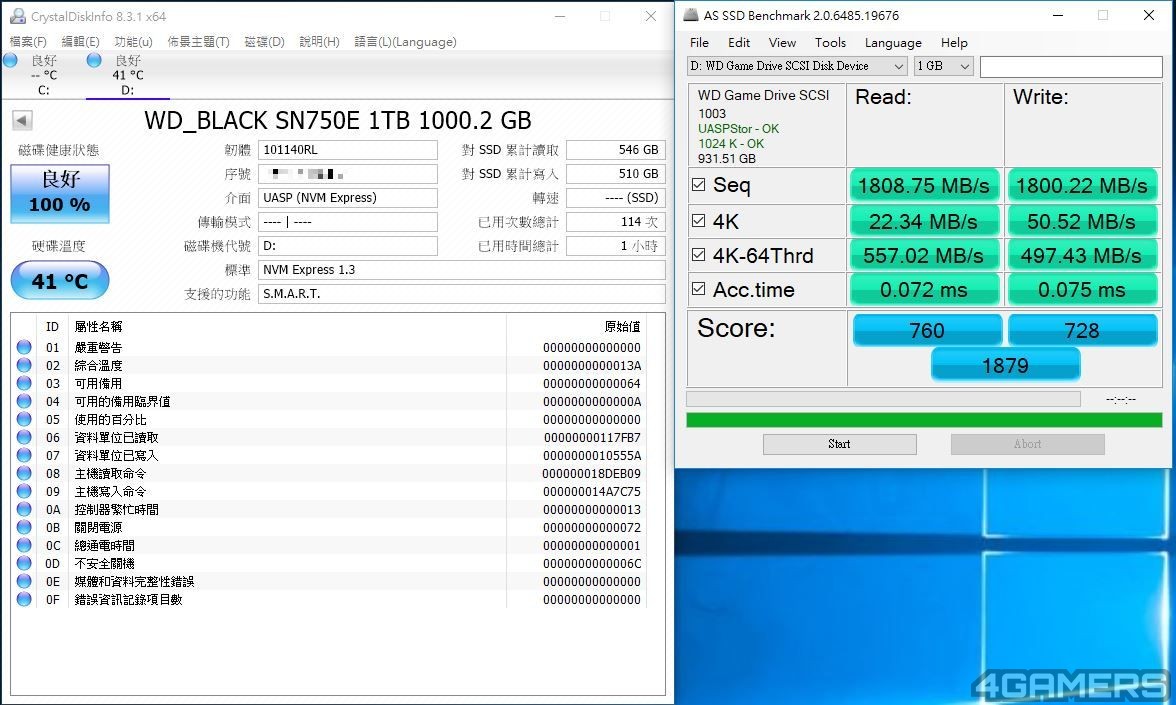The height and width of the screenshot is (705, 1176).
Task: Uncheck the Seq test checkbox
Action: [x=698, y=184]
